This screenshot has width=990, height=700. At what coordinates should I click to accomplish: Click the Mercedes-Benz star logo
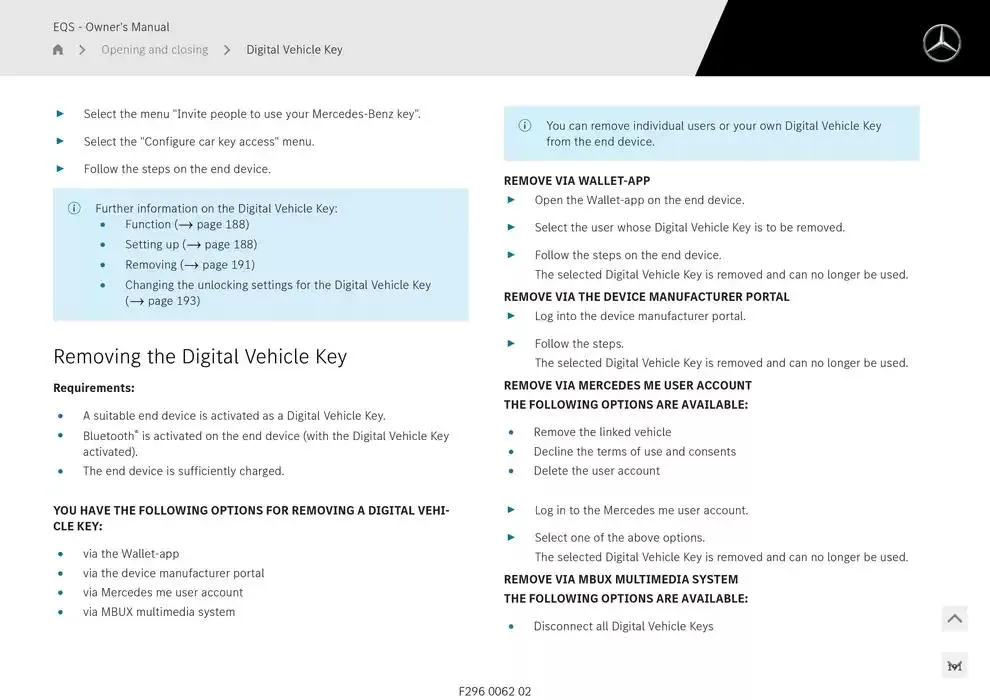[941, 43]
